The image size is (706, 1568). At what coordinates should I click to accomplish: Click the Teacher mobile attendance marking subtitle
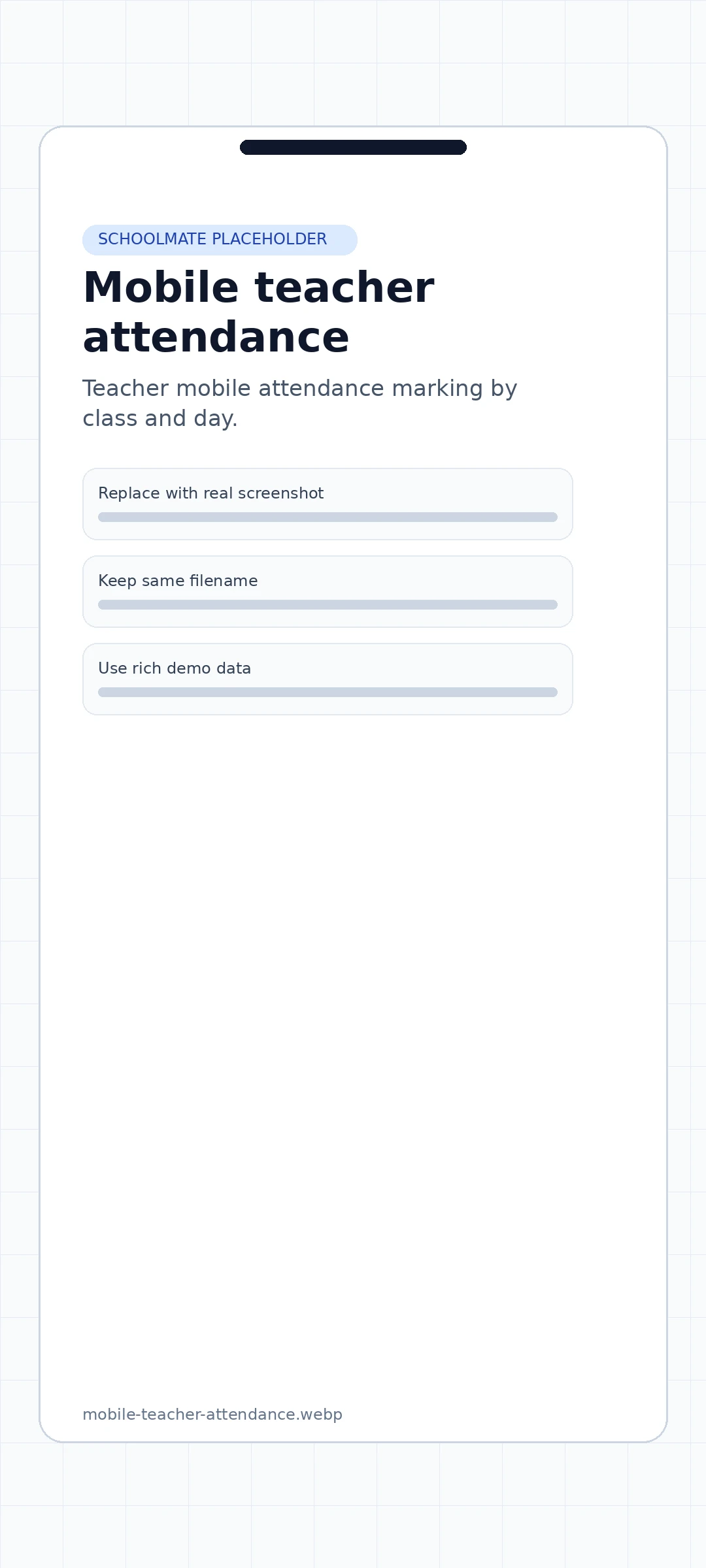point(299,403)
